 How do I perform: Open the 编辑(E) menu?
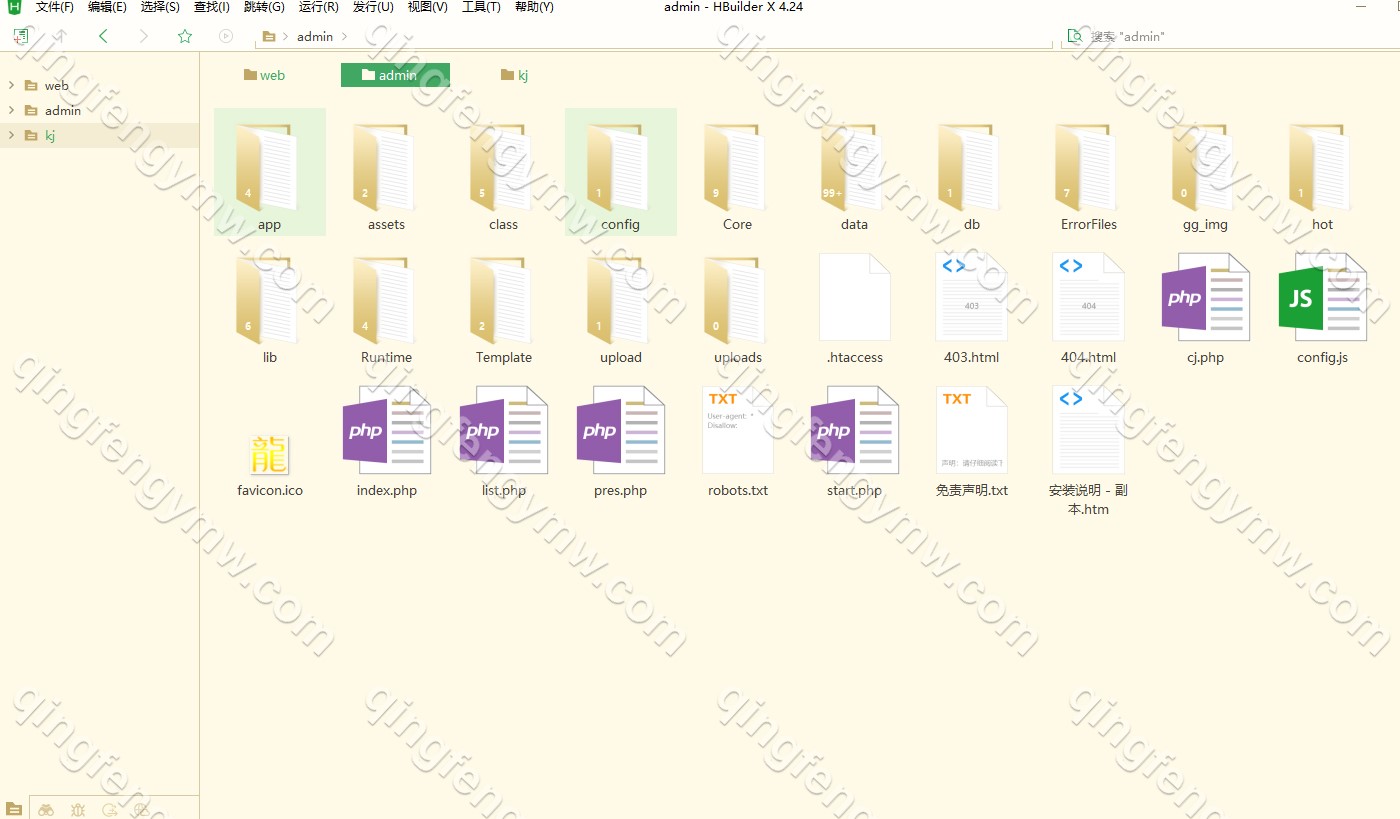point(107,7)
